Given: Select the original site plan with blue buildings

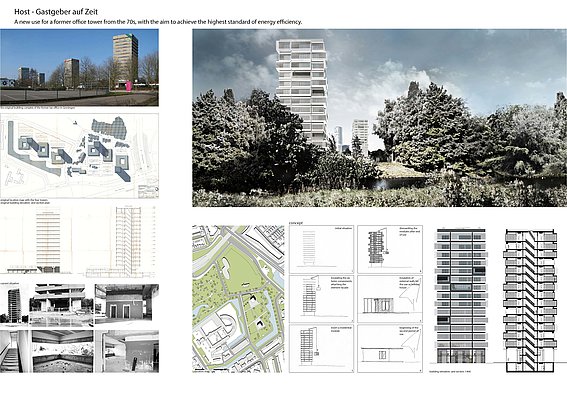Looking at the screenshot, I should 79,155.
